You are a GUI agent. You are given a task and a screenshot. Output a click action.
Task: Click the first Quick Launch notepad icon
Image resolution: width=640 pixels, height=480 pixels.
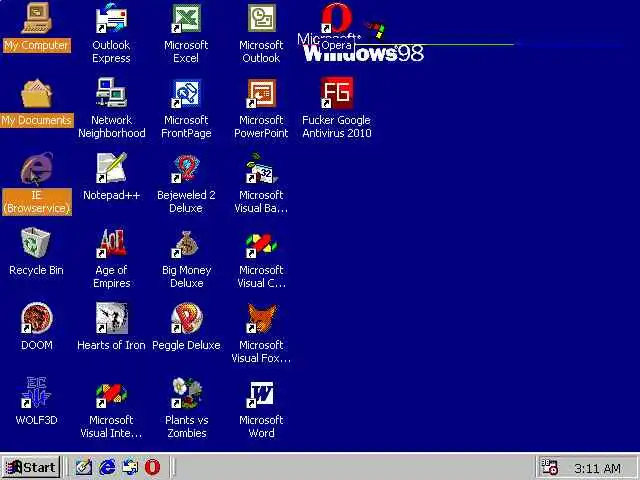tap(84, 467)
